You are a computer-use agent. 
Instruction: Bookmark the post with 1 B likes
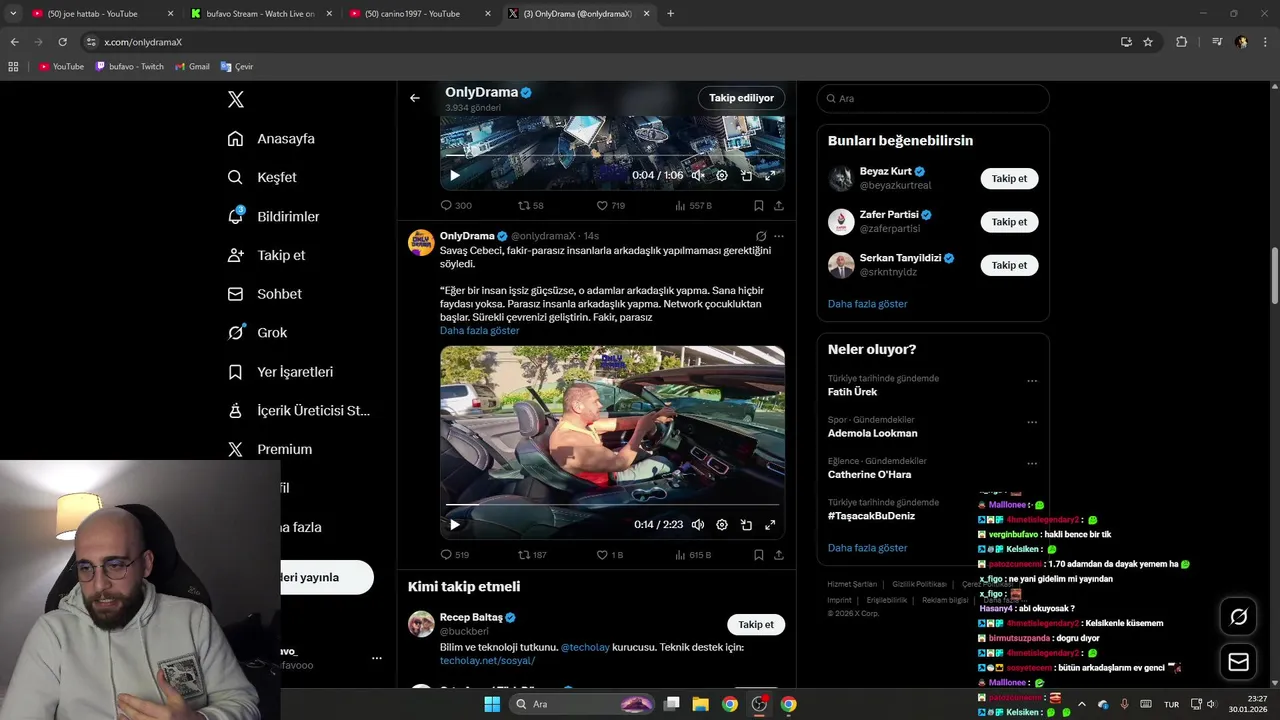[758, 554]
